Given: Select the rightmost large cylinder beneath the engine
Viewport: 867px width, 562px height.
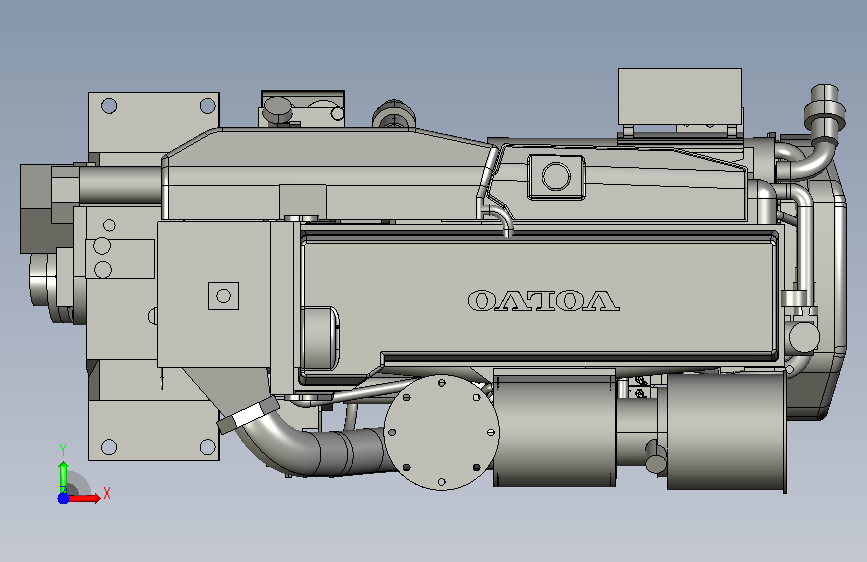Looking at the screenshot, I should point(727,431).
